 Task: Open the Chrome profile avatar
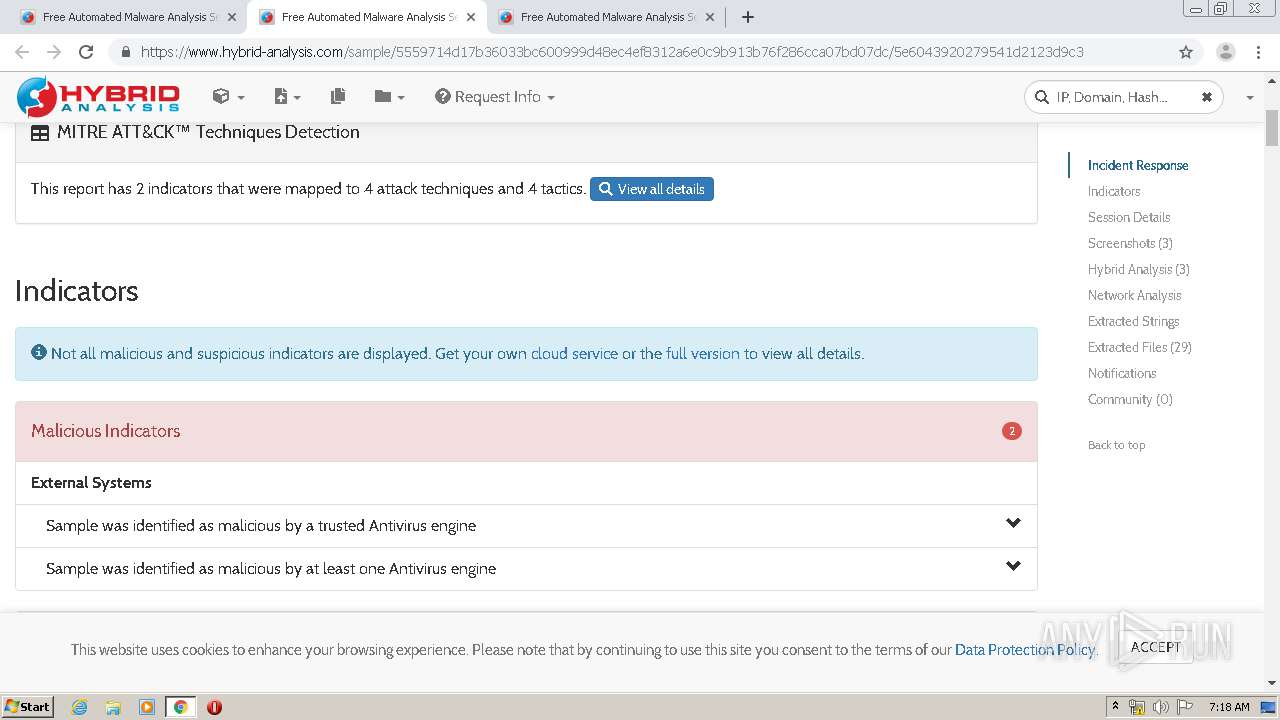[x=1225, y=52]
